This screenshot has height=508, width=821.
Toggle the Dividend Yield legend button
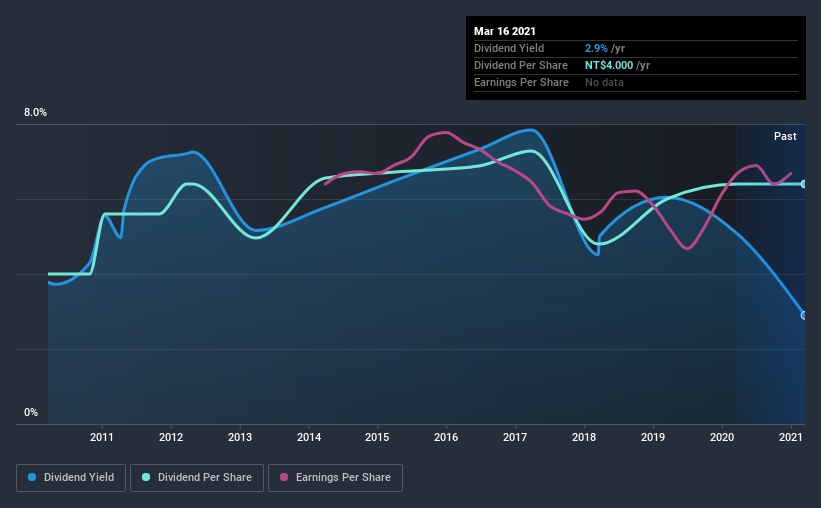pyautogui.click(x=71, y=478)
